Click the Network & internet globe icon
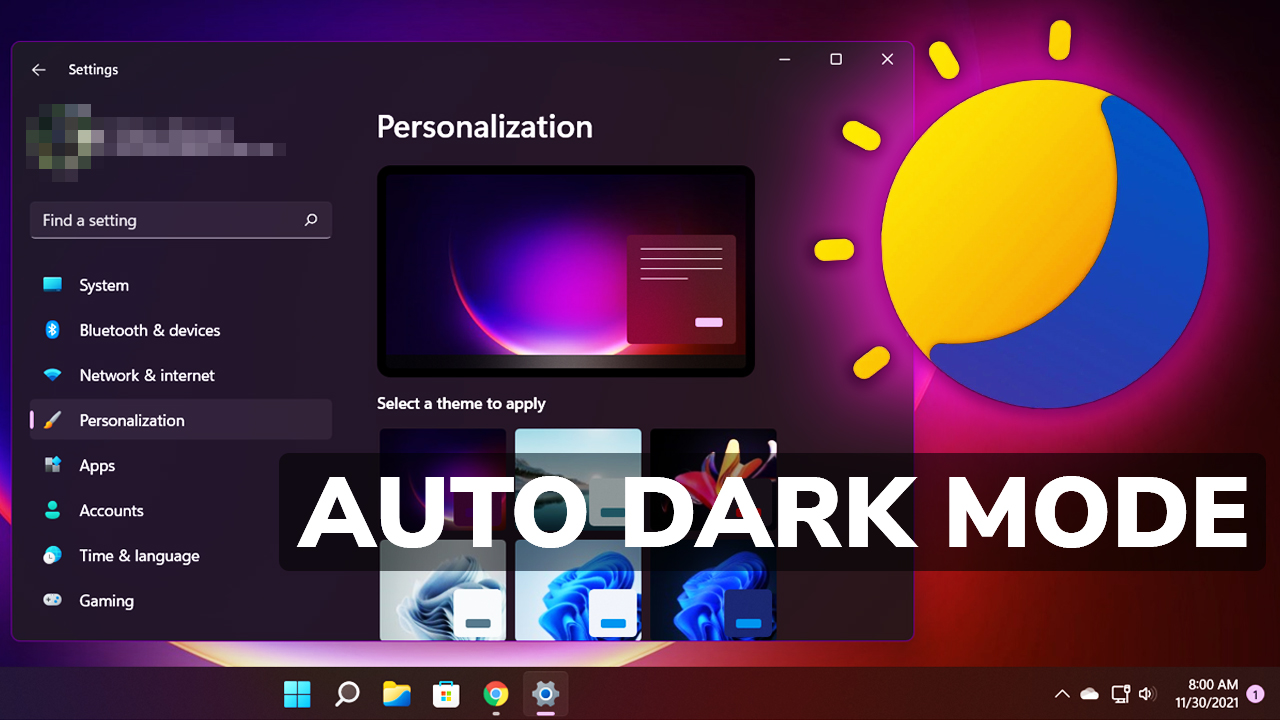 point(53,375)
